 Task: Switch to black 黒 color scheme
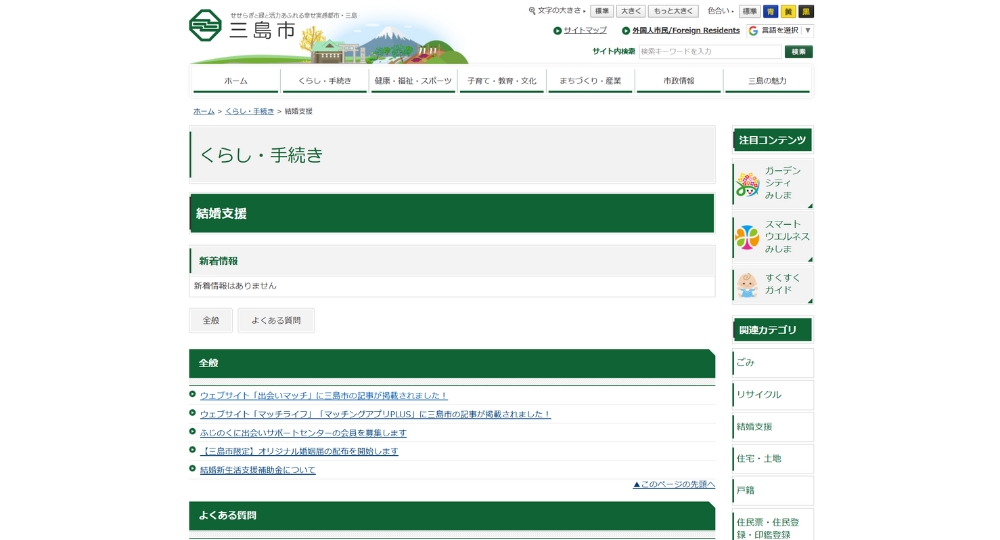coord(806,11)
